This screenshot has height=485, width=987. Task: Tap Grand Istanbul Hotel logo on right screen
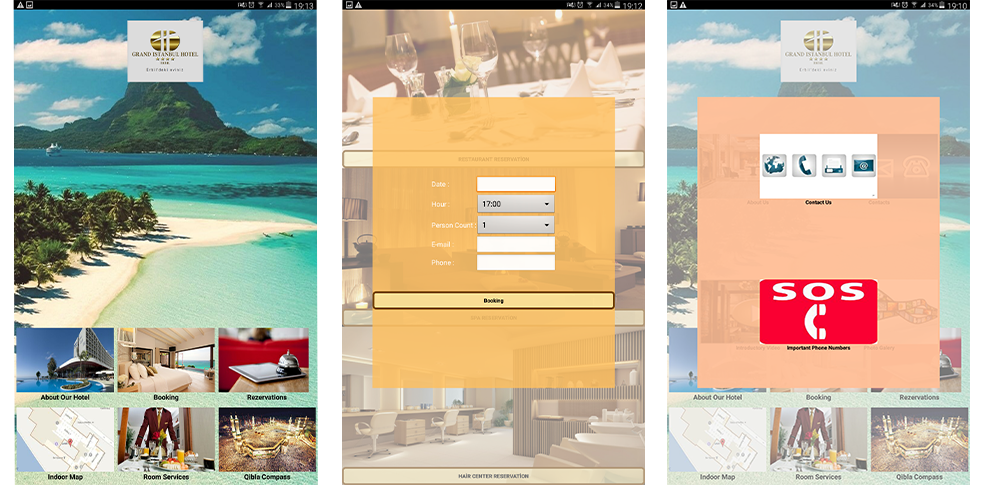pos(818,51)
